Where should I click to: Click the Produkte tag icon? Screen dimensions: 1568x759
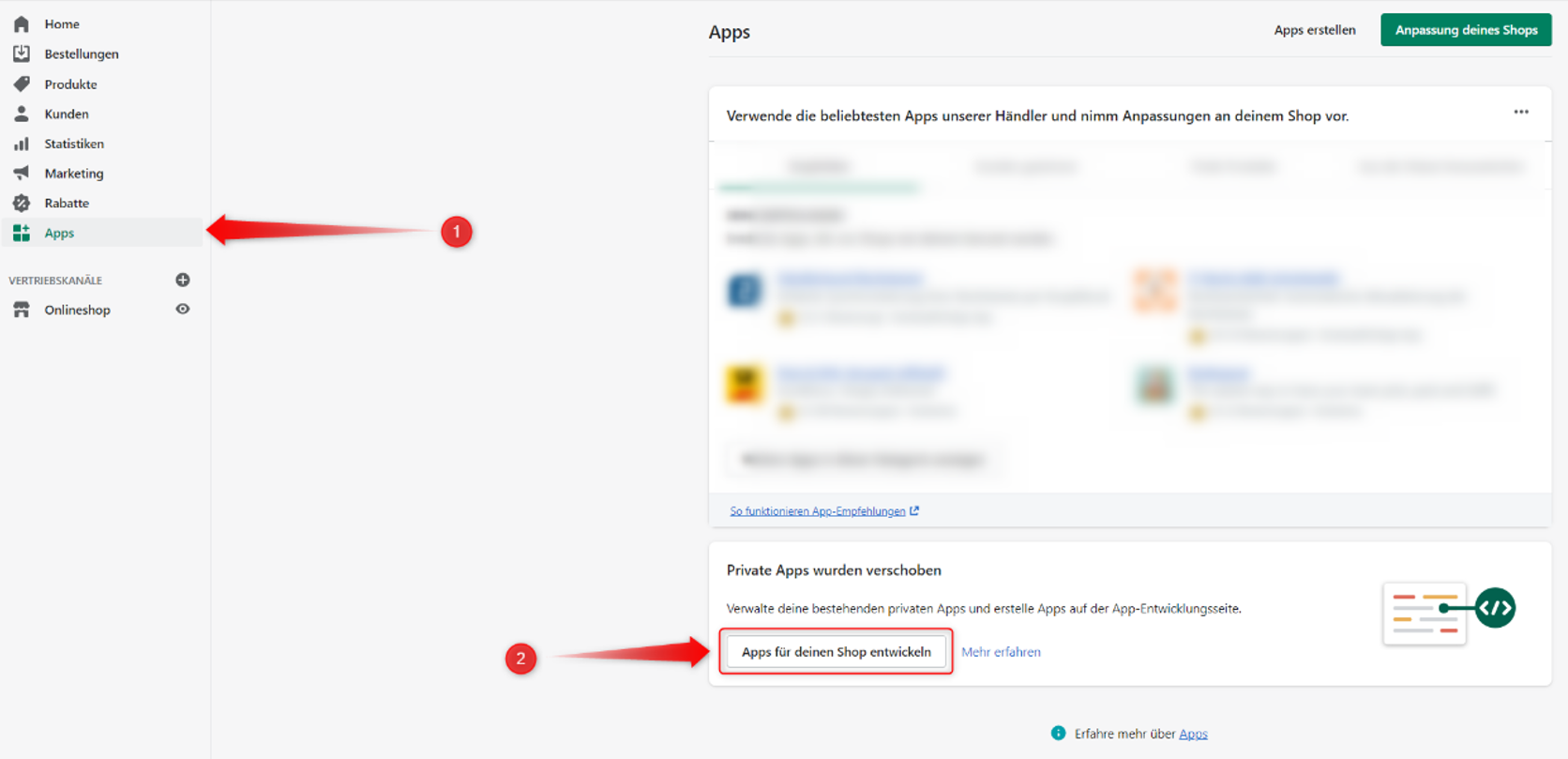[x=22, y=84]
